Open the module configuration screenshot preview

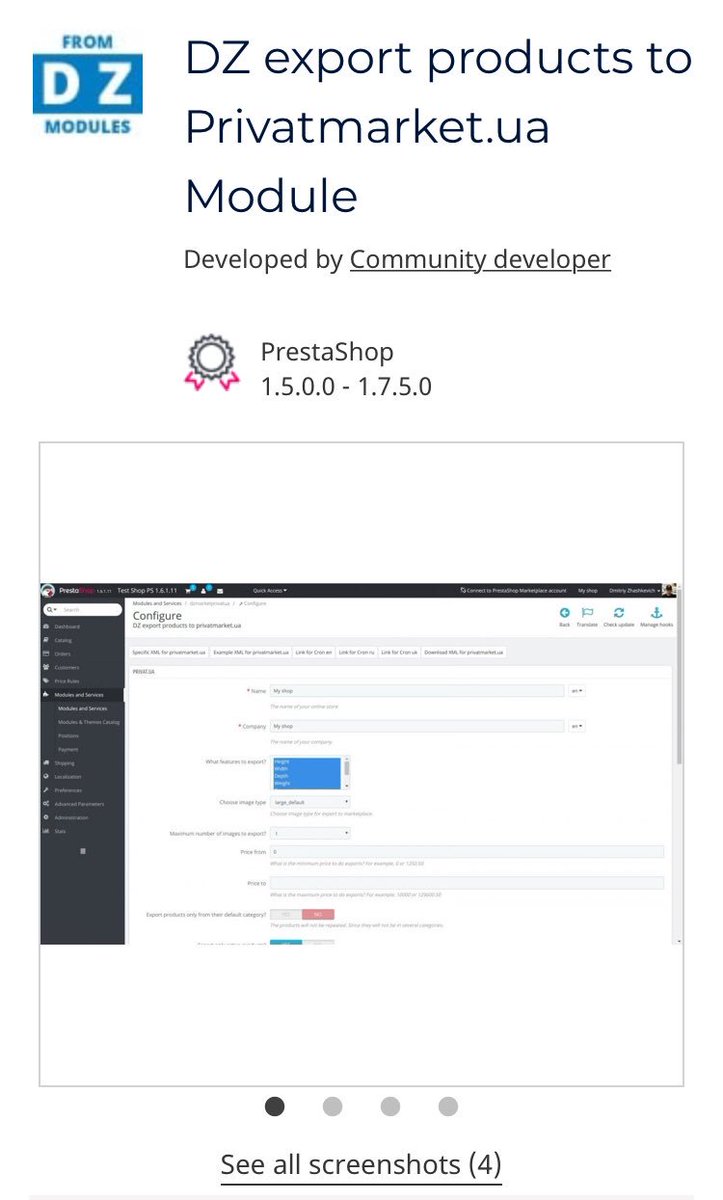(361, 764)
